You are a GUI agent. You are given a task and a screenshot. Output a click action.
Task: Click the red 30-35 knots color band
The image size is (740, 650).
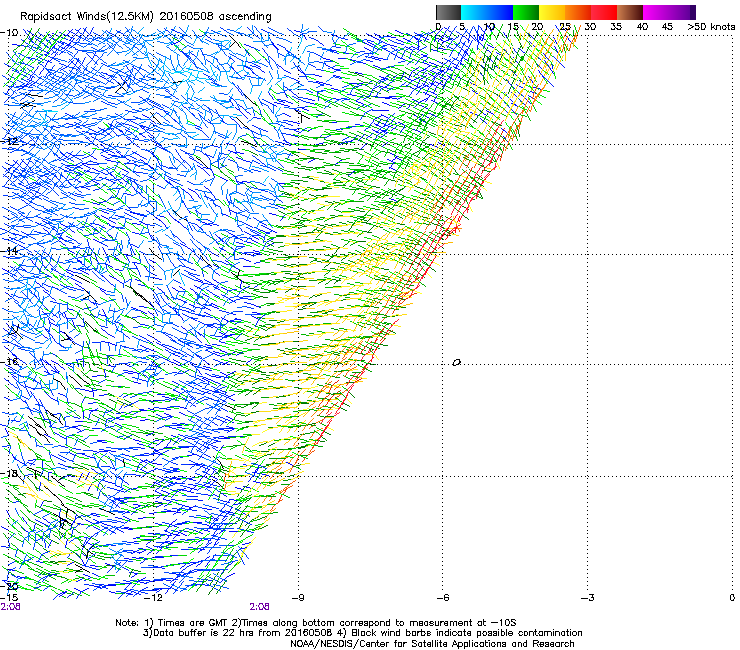click(604, 12)
